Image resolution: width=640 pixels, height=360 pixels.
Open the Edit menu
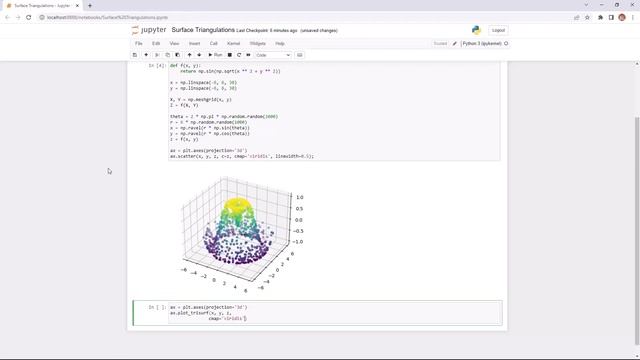[156, 44]
